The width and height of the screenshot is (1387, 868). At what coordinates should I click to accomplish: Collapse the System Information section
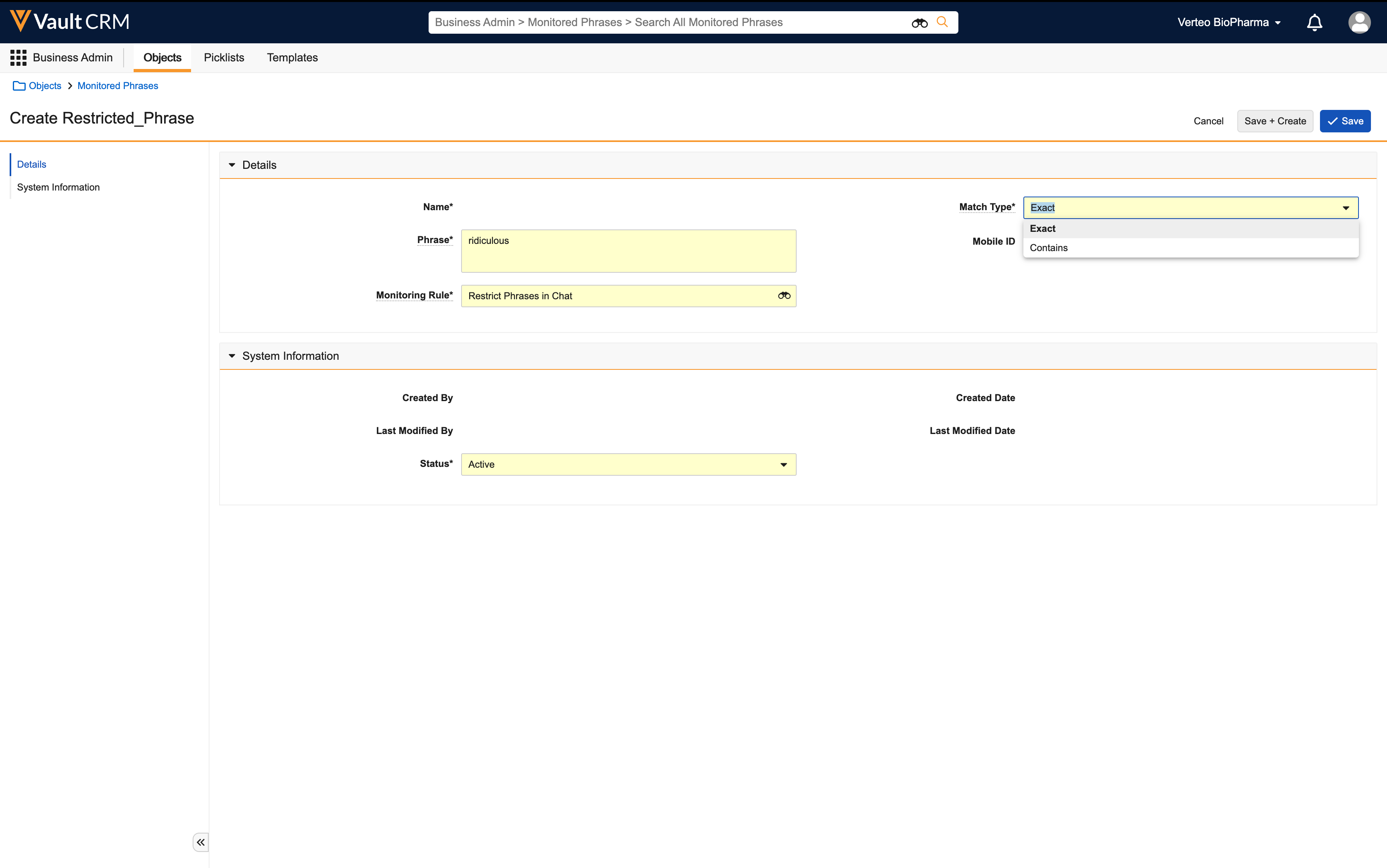coord(232,356)
